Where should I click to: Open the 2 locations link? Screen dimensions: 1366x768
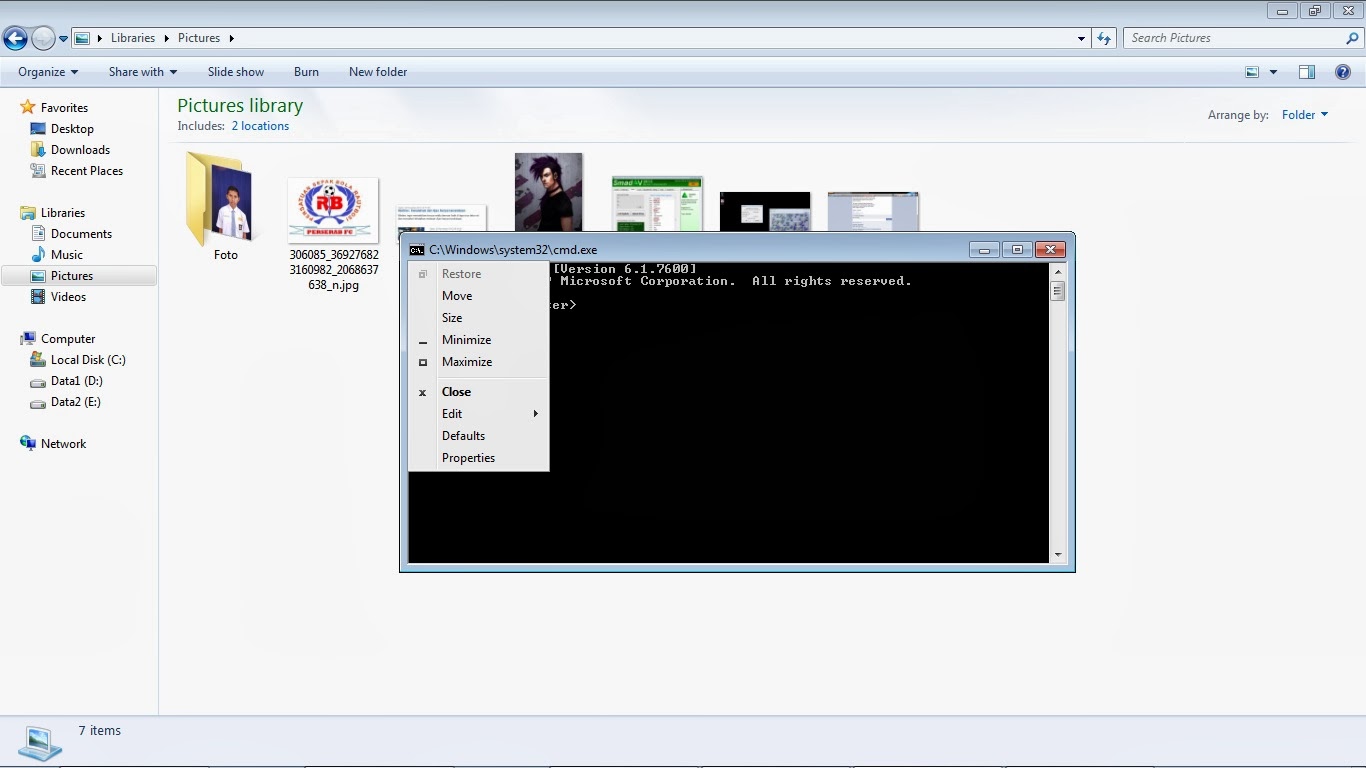click(x=260, y=126)
